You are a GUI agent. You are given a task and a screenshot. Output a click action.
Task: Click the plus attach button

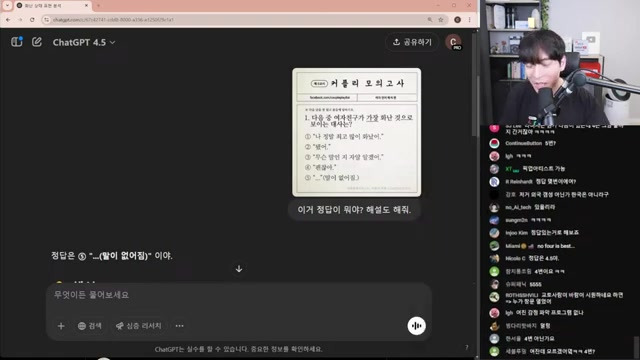pos(61,326)
